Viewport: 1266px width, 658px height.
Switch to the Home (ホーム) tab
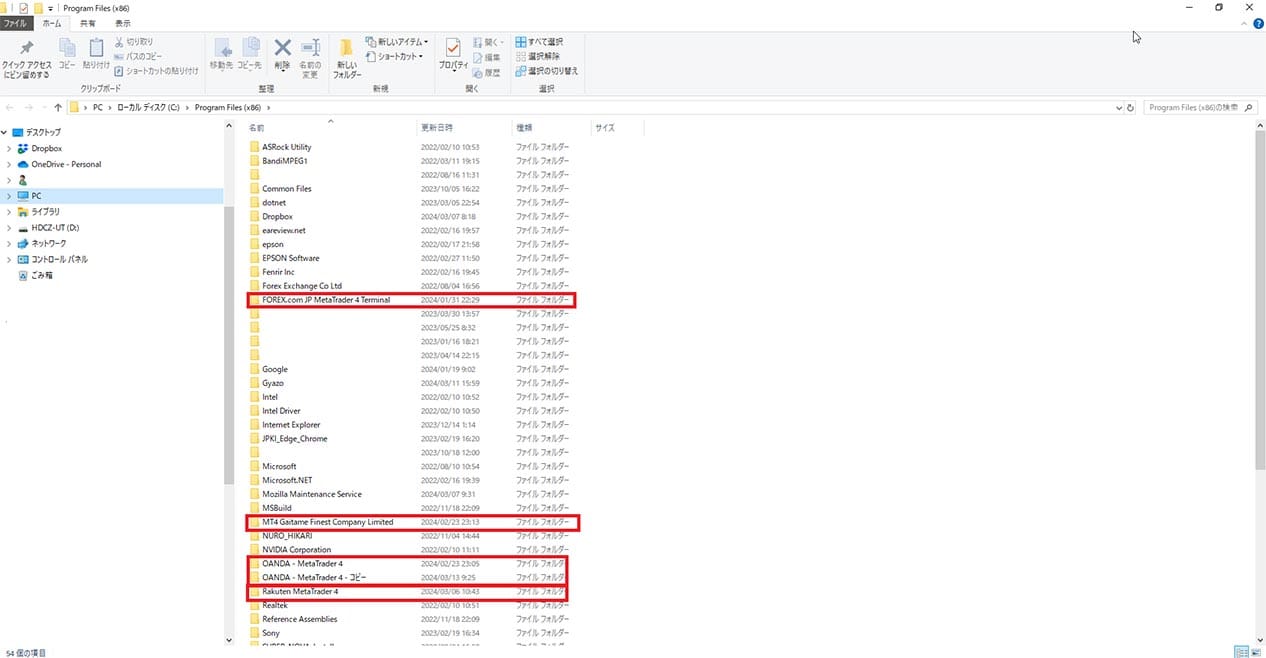pyautogui.click(x=51, y=22)
